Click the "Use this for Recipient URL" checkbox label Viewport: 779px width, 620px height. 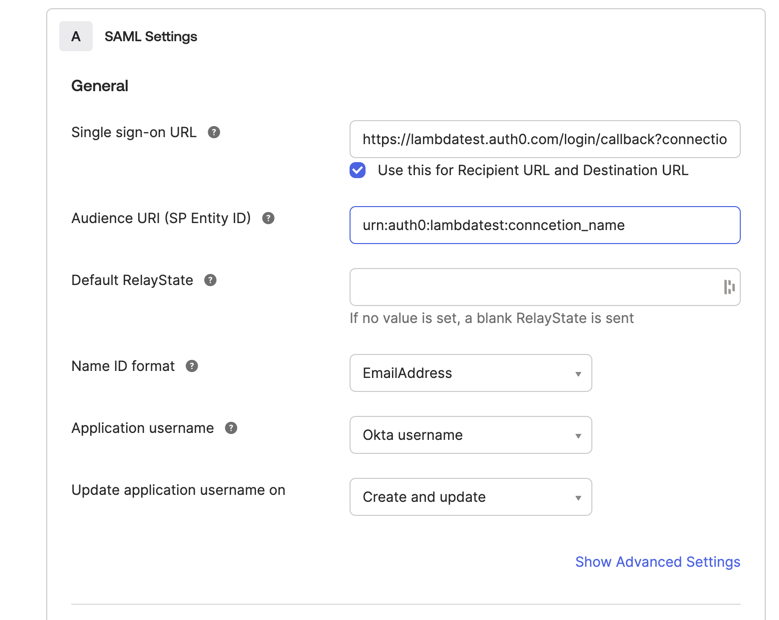[532, 170]
